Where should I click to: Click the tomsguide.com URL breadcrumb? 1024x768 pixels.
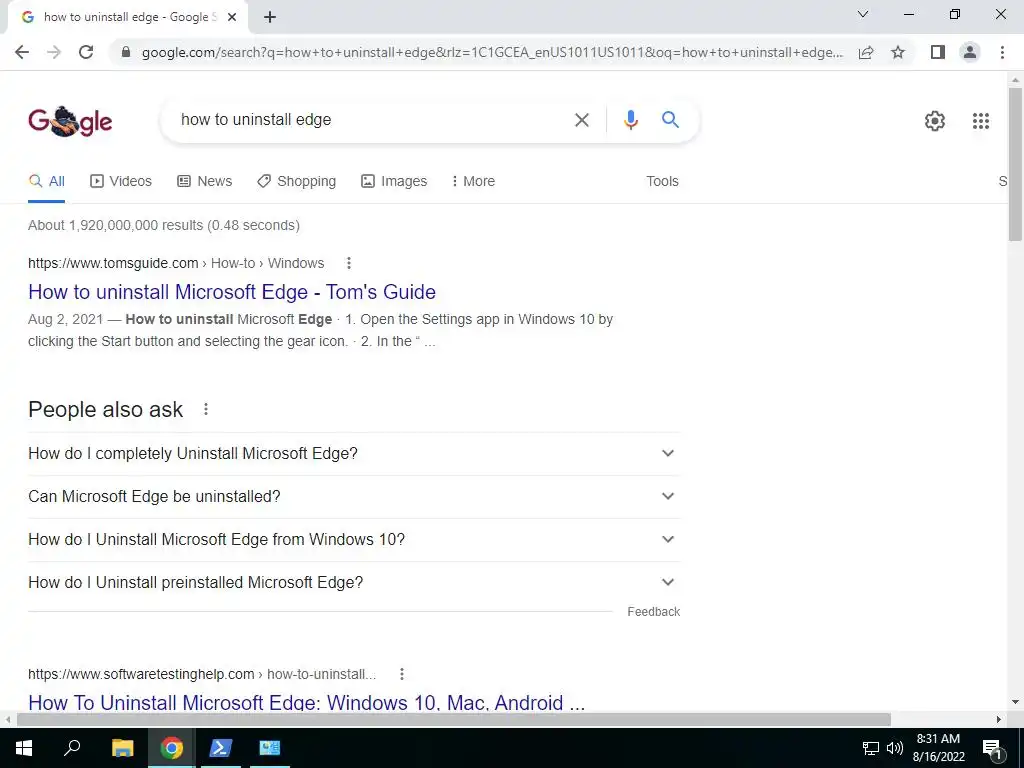176,263
